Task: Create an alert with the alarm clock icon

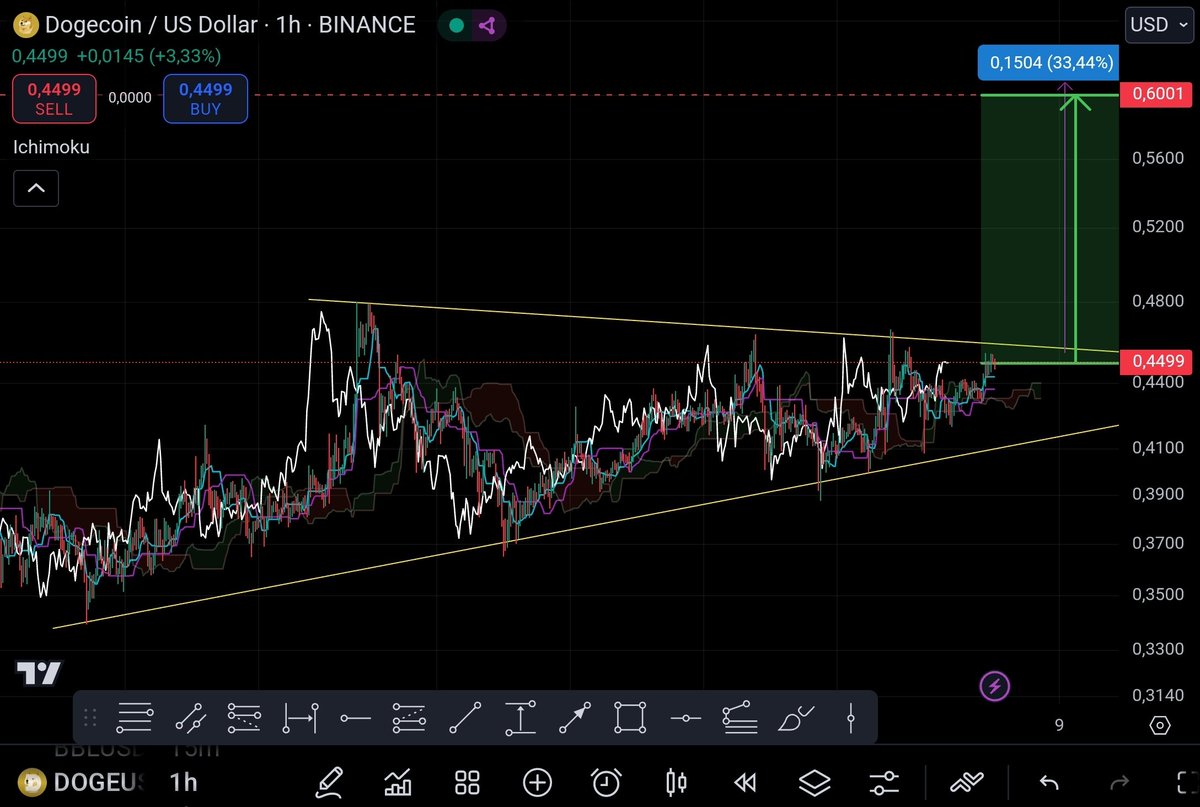Action: click(x=606, y=782)
